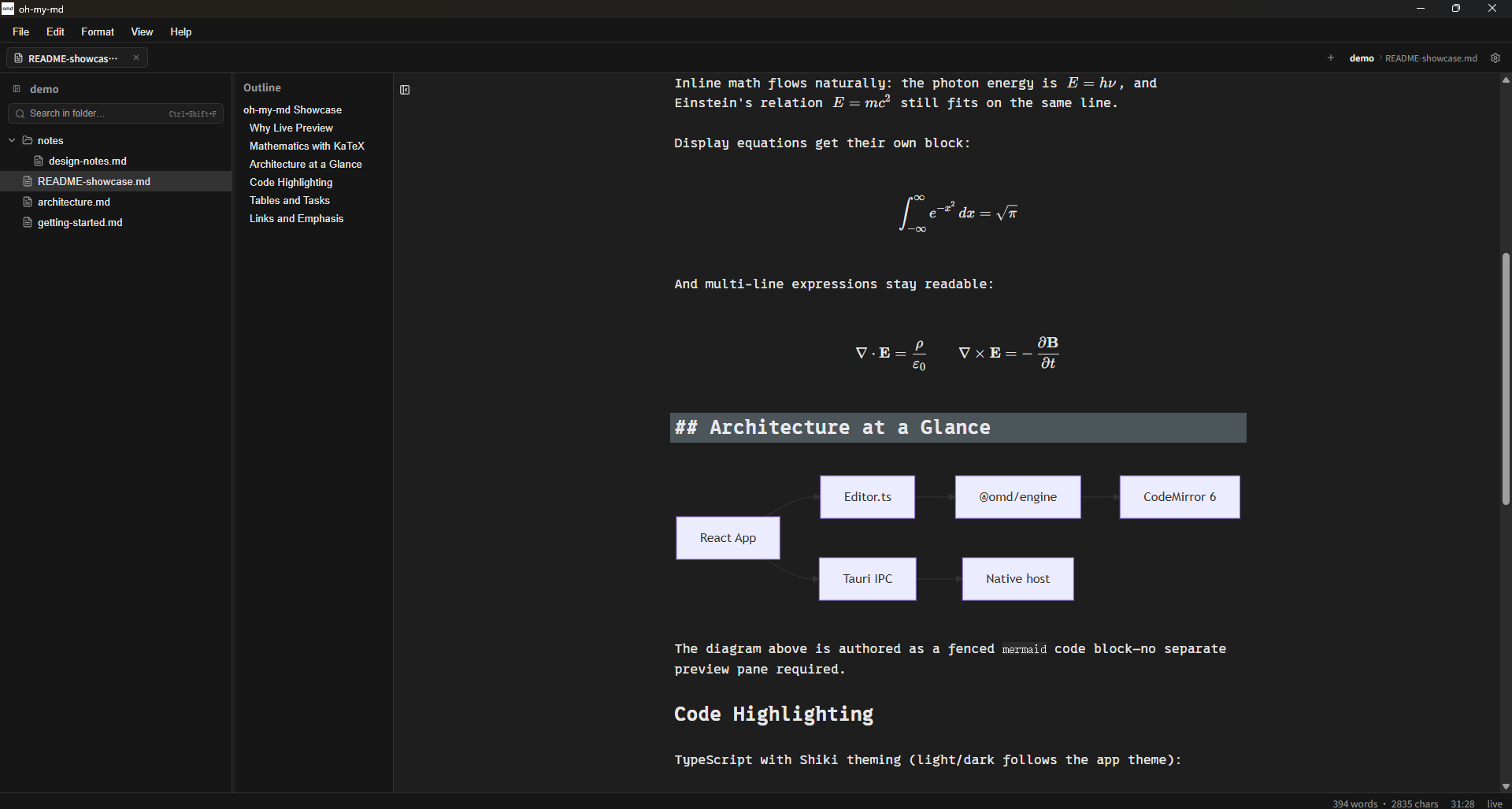Collapse the notes folder chevron
This screenshot has height=809, width=1512.
(x=12, y=140)
